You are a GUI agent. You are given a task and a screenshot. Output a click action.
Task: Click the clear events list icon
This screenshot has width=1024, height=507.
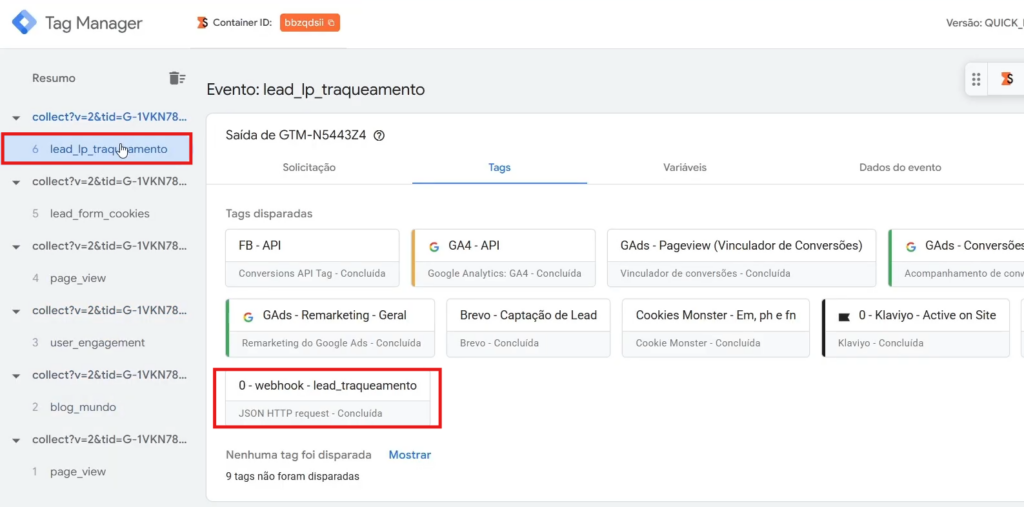pos(176,78)
